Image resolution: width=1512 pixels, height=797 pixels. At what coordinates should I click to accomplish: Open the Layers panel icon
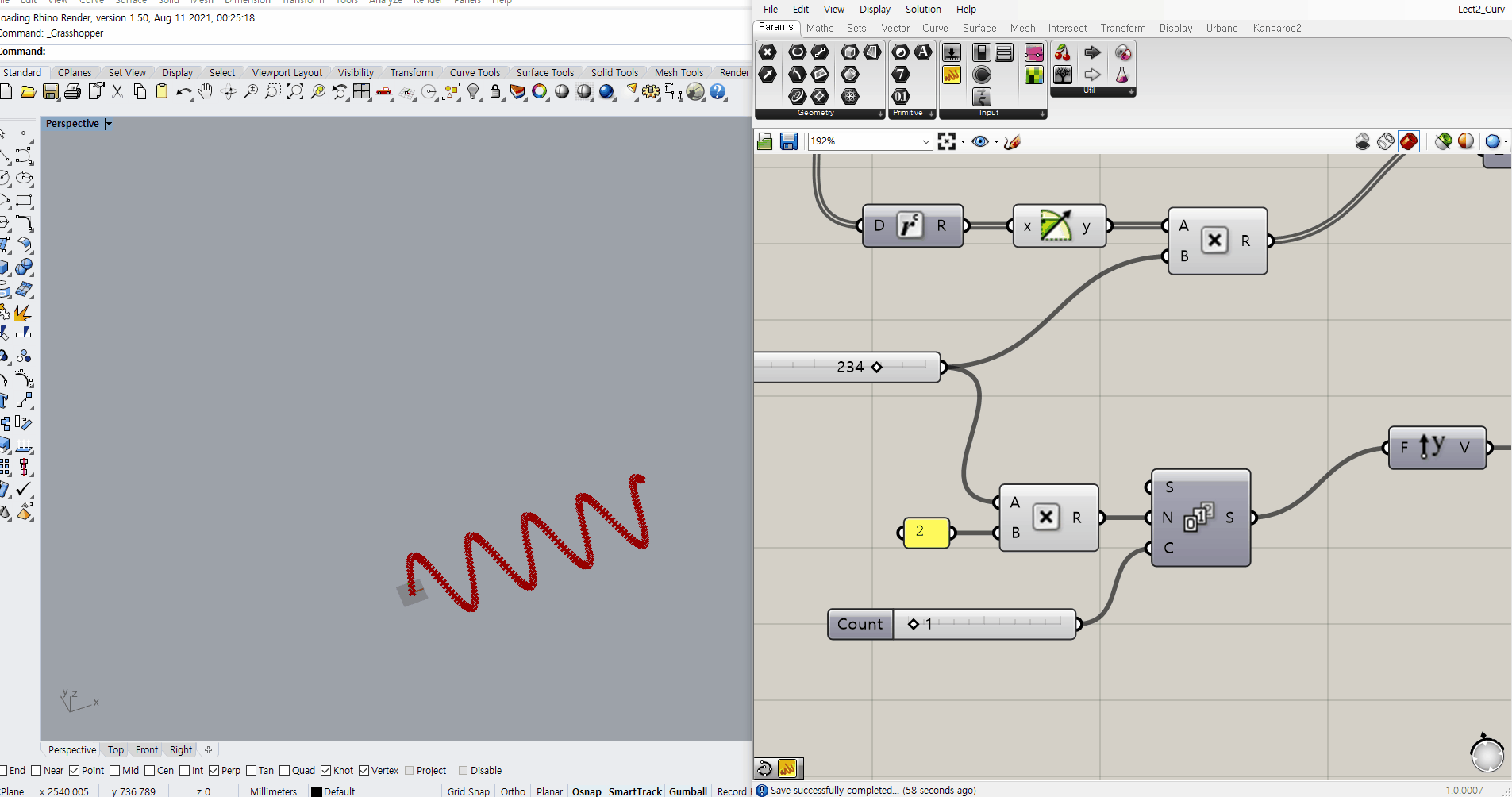click(517, 92)
